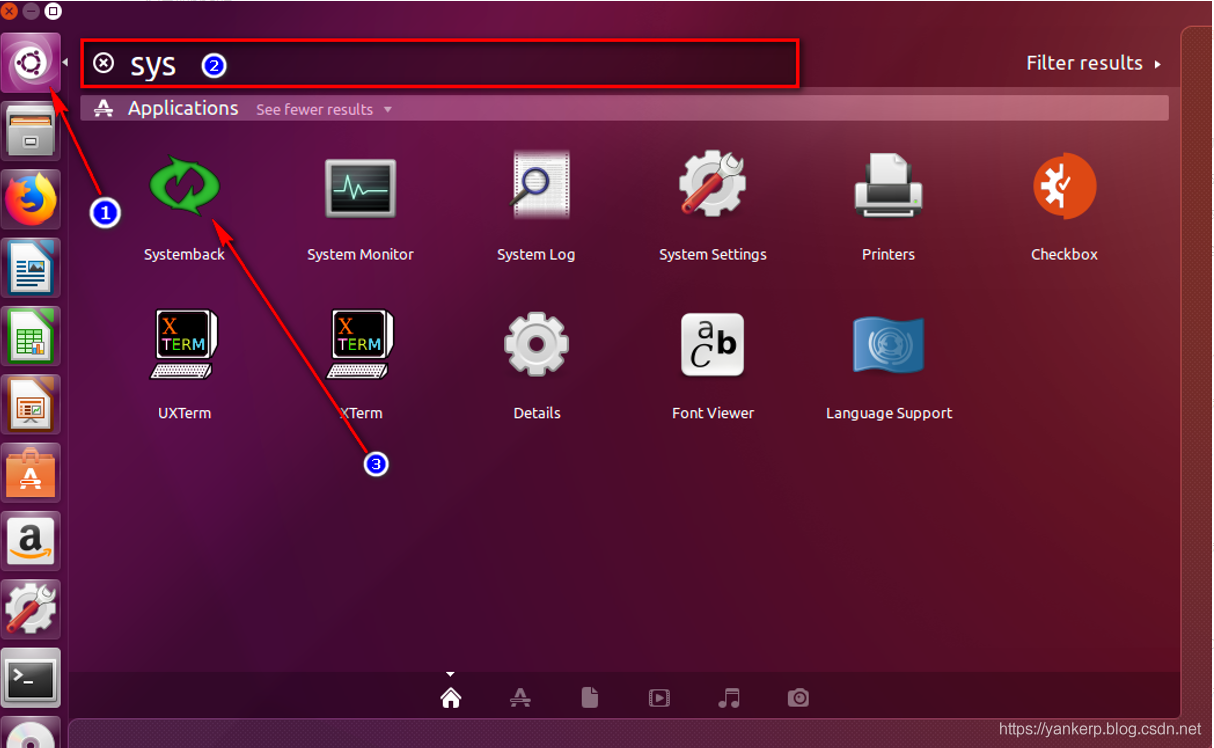
Task: Launch Firefox from the launcher
Action: point(31,199)
